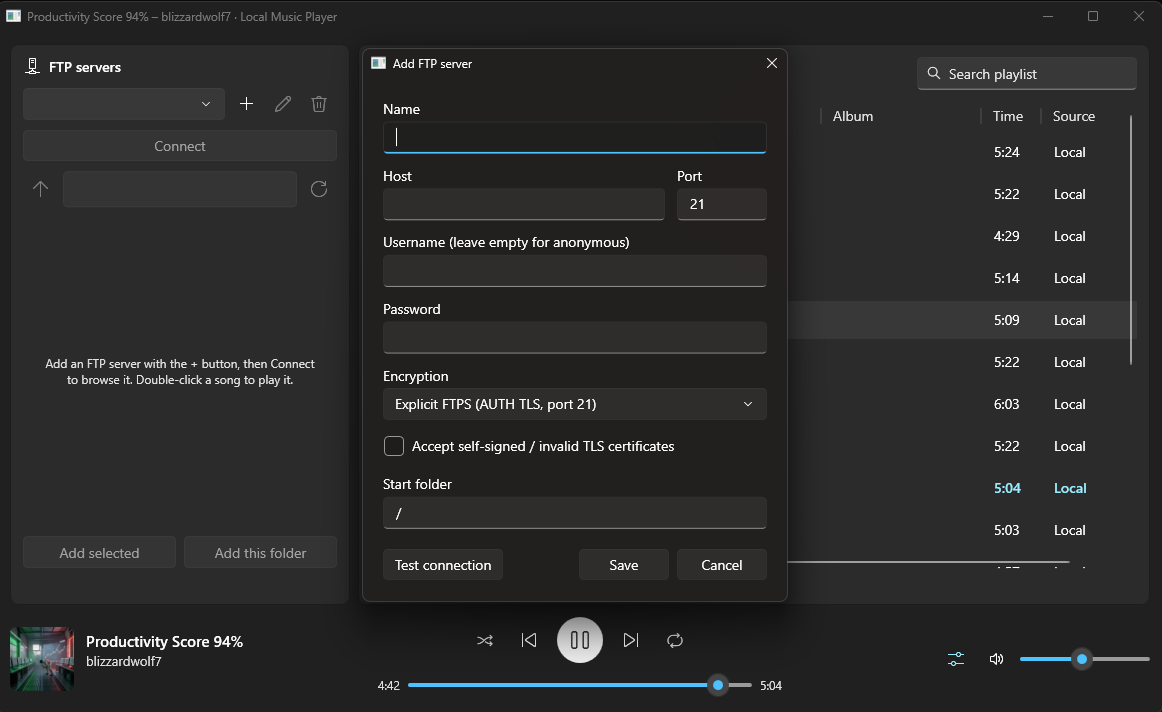Image resolution: width=1162 pixels, height=712 pixels.
Task: Toggle shuffle playback
Action: pyautogui.click(x=485, y=640)
